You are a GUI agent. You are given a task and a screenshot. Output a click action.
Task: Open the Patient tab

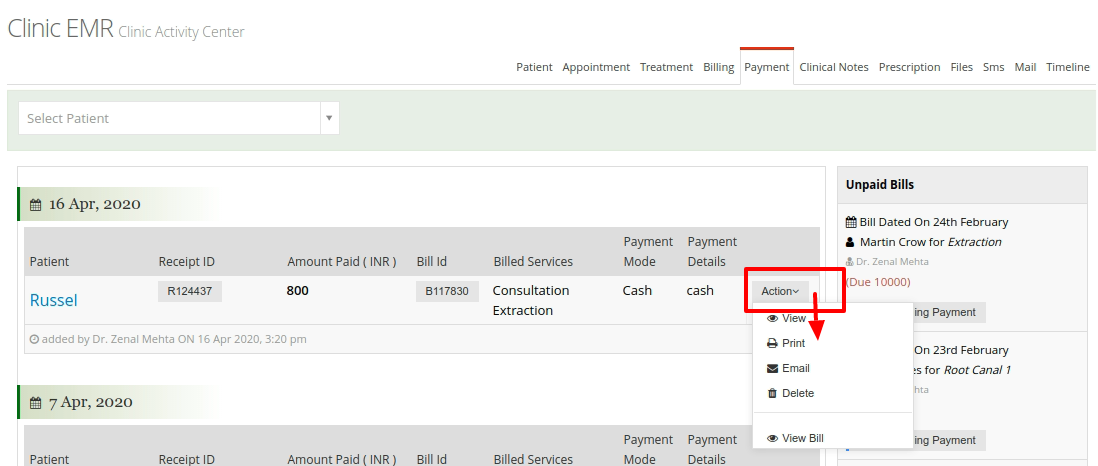click(x=534, y=67)
